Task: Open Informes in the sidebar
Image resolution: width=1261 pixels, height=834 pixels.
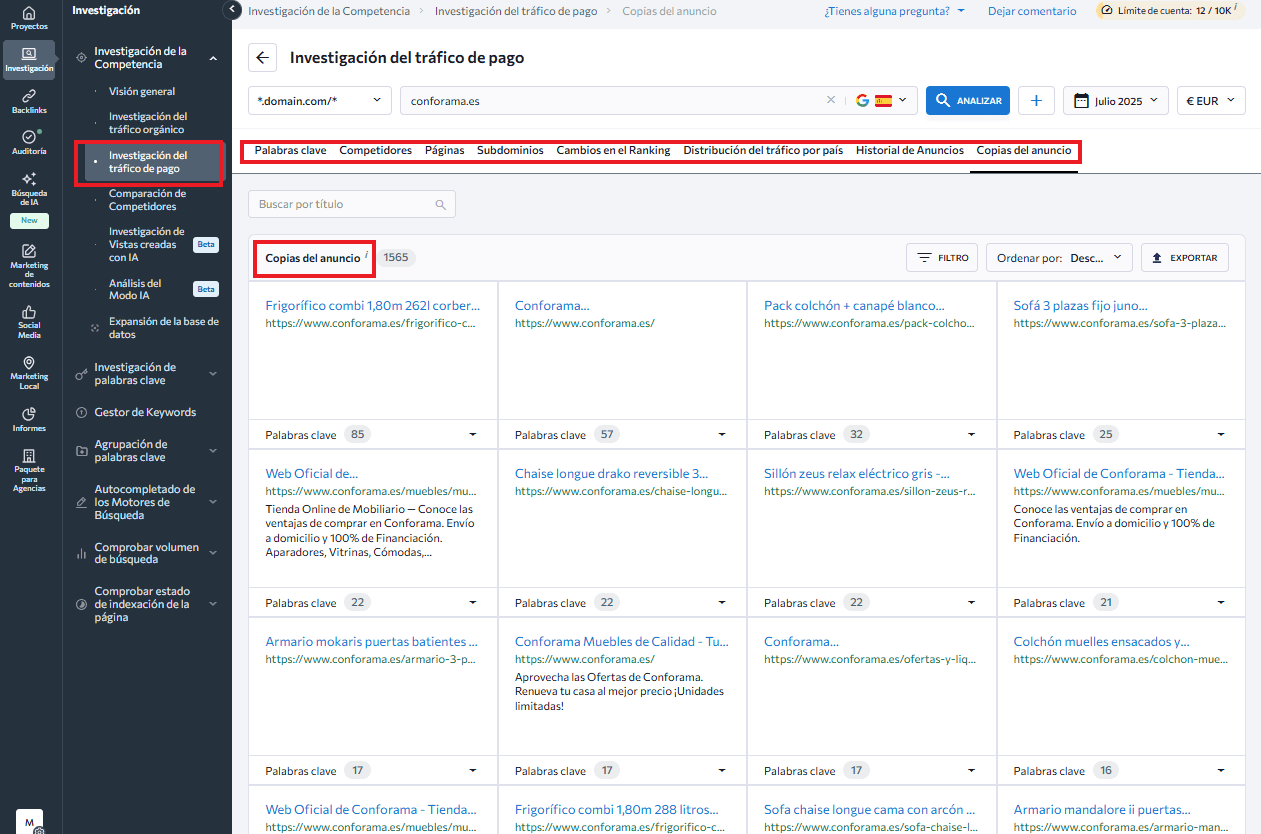Action: 28,420
